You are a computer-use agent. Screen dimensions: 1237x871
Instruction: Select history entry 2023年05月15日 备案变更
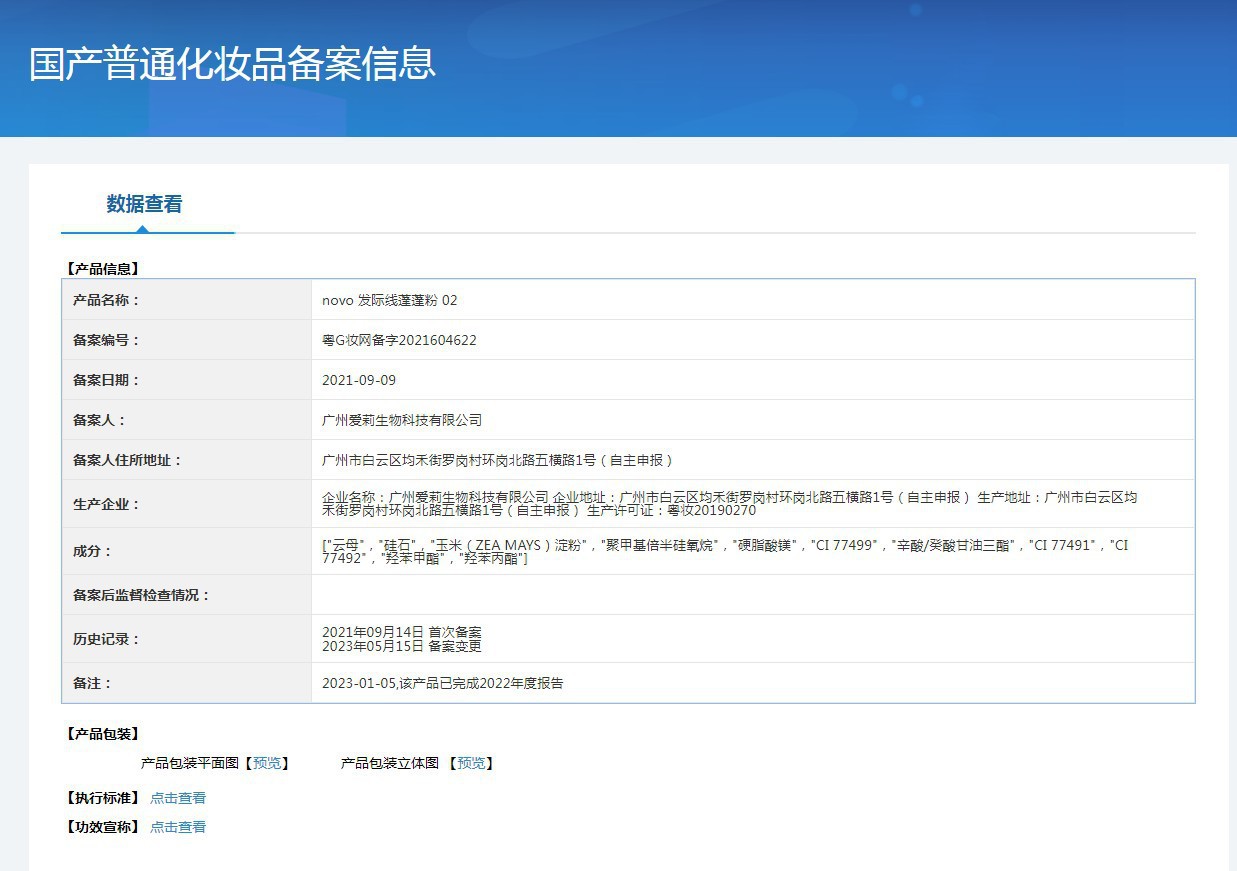(402, 646)
